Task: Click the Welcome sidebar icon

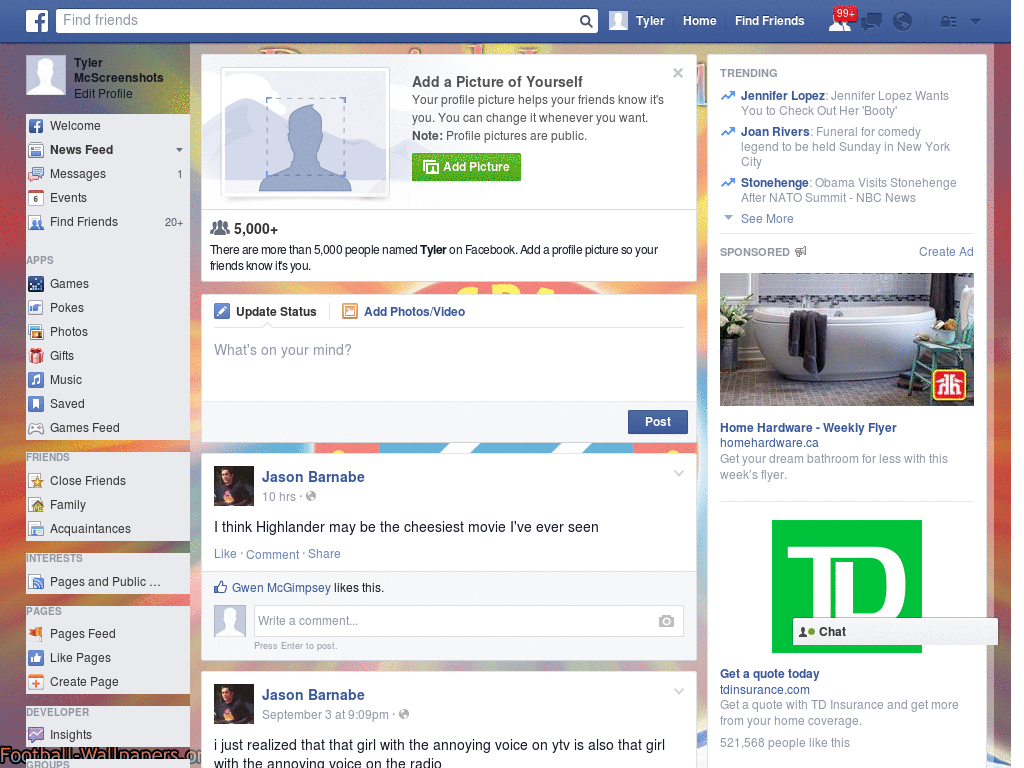Action: [x=36, y=126]
